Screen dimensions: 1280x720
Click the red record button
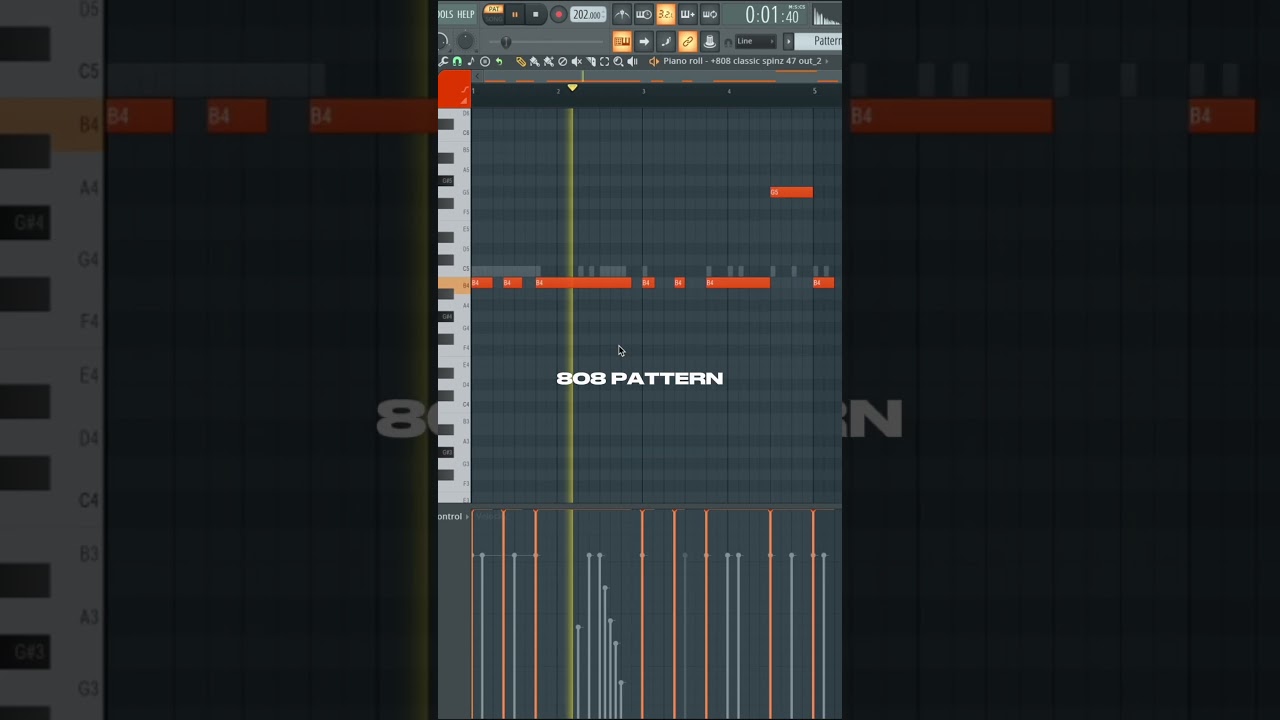tap(559, 14)
